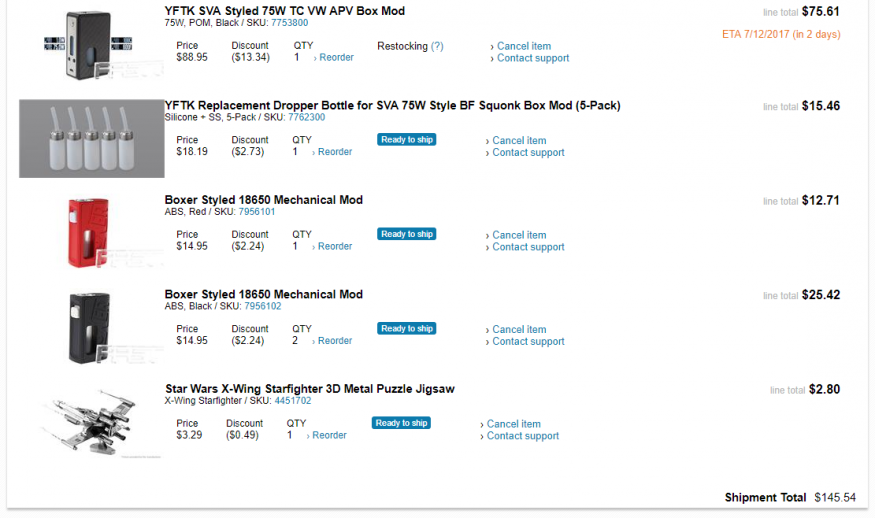Image resolution: width=875 pixels, height=518 pixels.
Task: Open SKU 7956101 link
Action: tap(257, 212)
